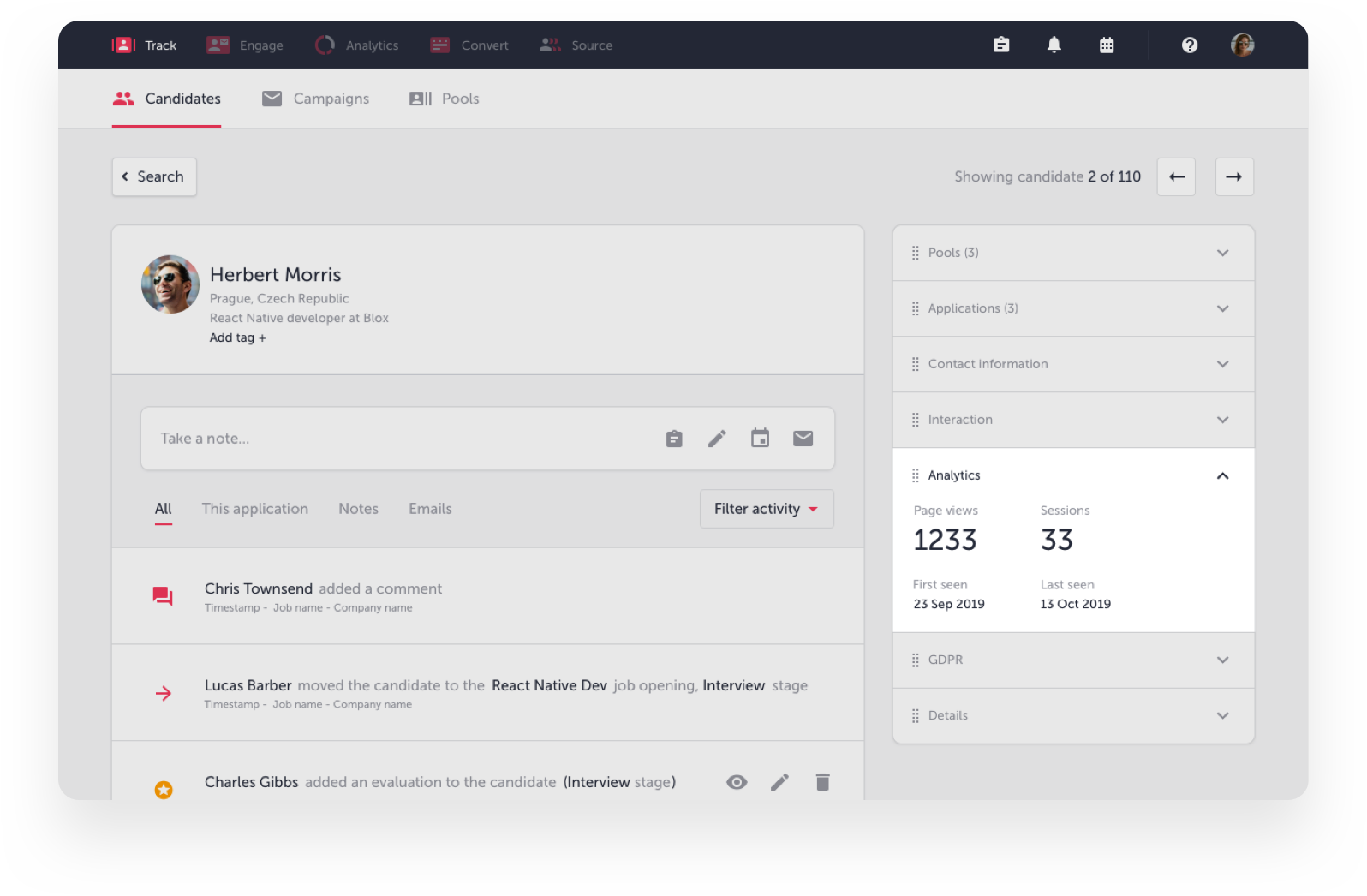Click the clipboard tasks icon in top bar
The height and width of the screenshot is (896, 1367).
point(1000,45)
